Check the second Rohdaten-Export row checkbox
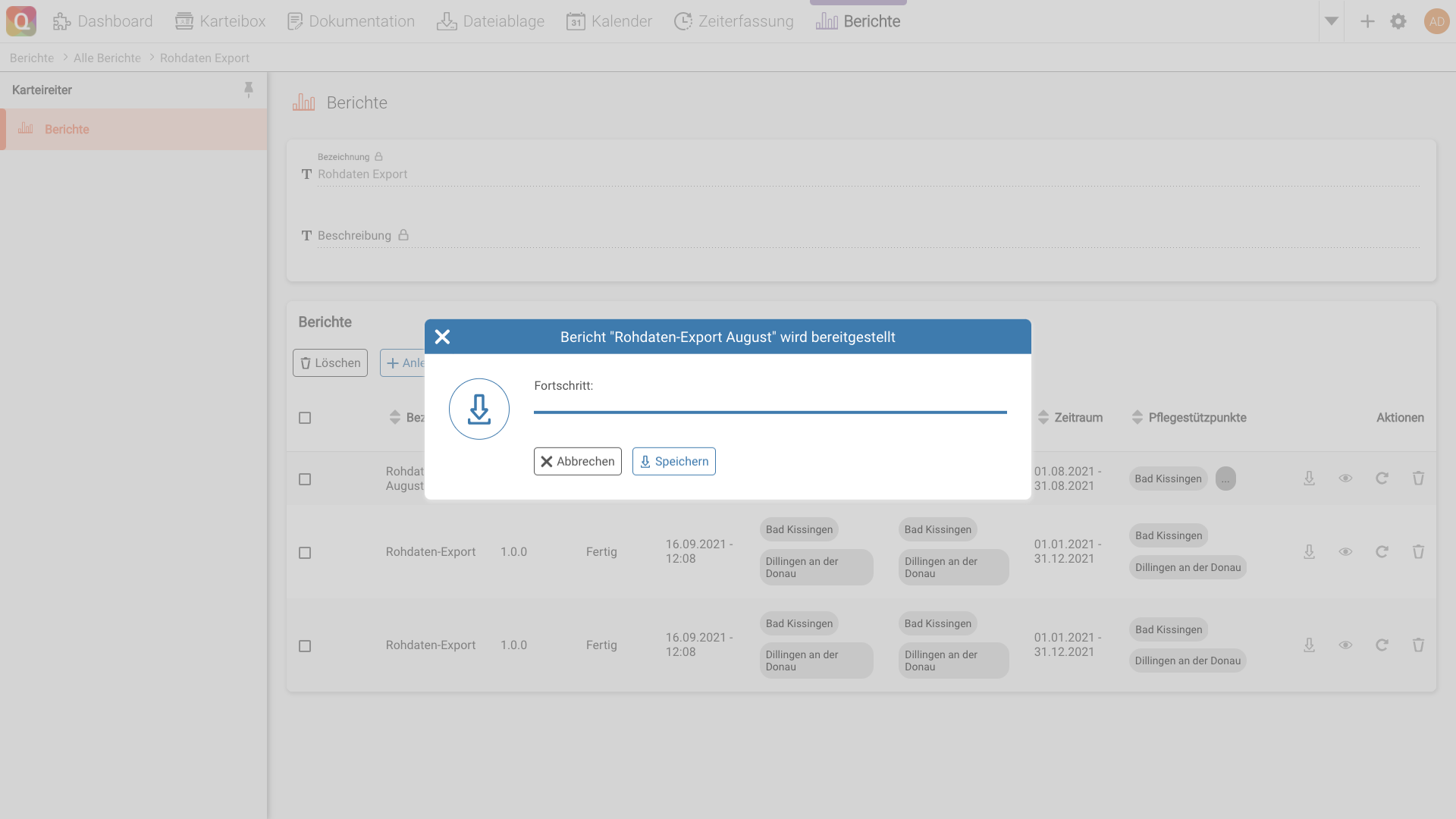 tap(305, 553)
